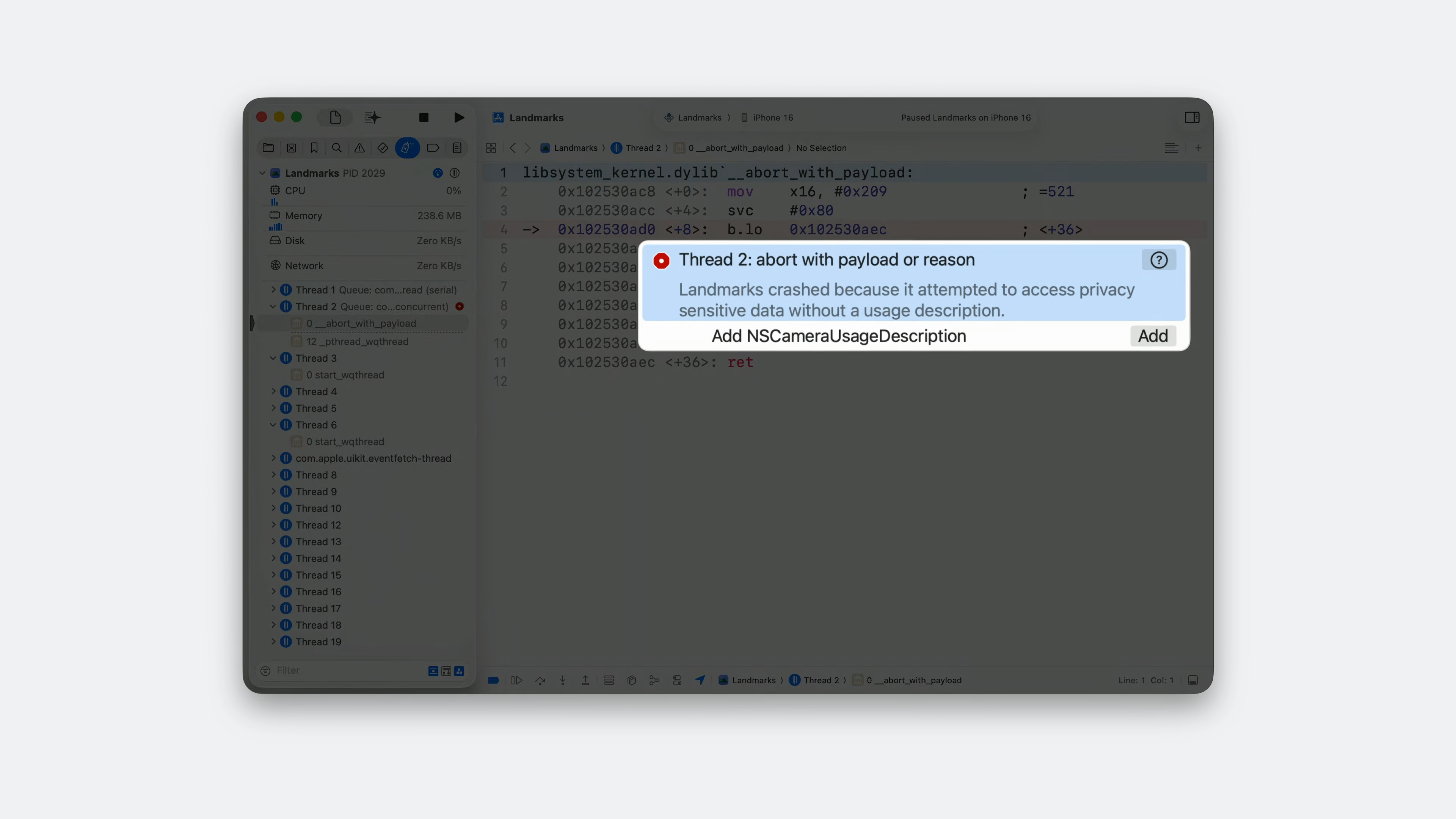
Task: Click the help question mark icon
Action: (1159, 260)
